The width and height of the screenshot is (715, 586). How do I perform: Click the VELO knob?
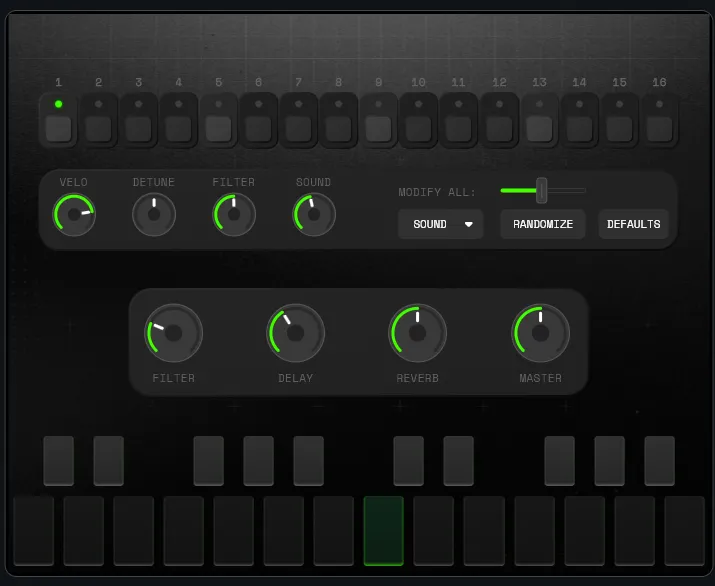(74, 215)
